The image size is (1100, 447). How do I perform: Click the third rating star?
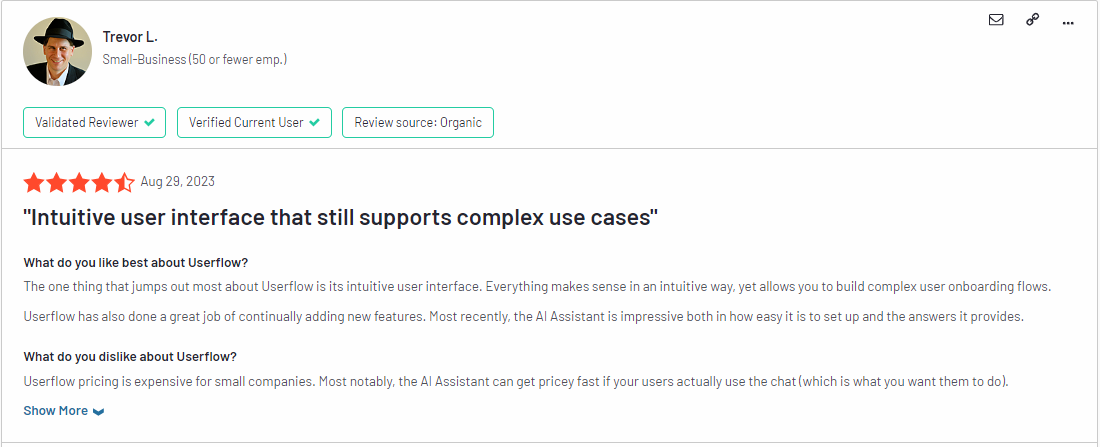[x=79, y=182]
